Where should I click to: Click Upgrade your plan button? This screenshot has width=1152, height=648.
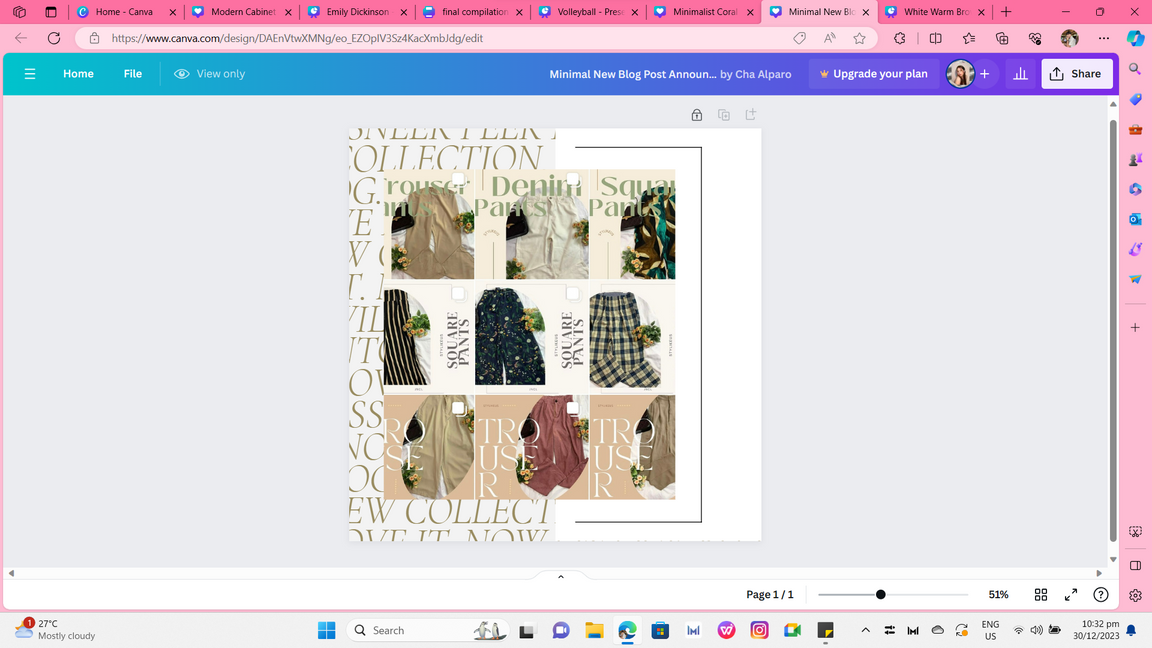click(x=873, y=74)
